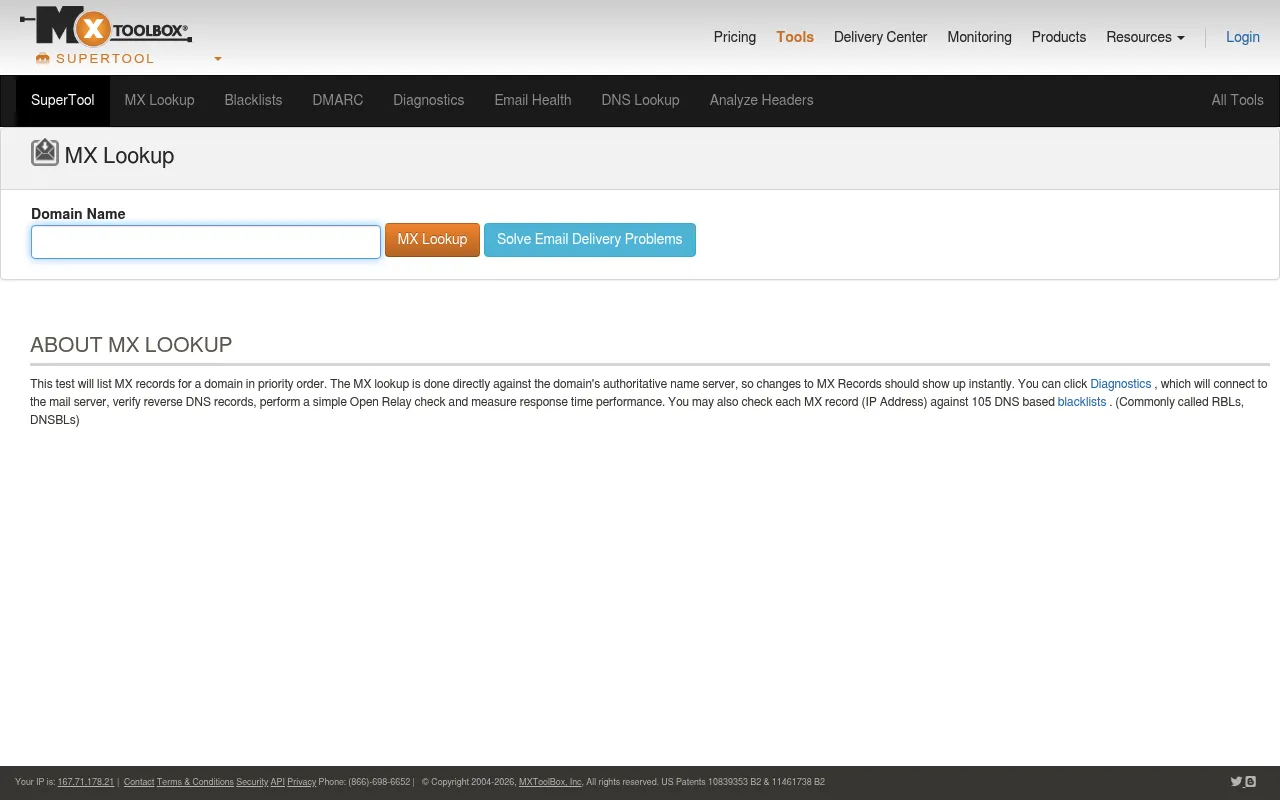
Task: Follow Diagnostics link in the description
Action: click(x=1120, y=384)
